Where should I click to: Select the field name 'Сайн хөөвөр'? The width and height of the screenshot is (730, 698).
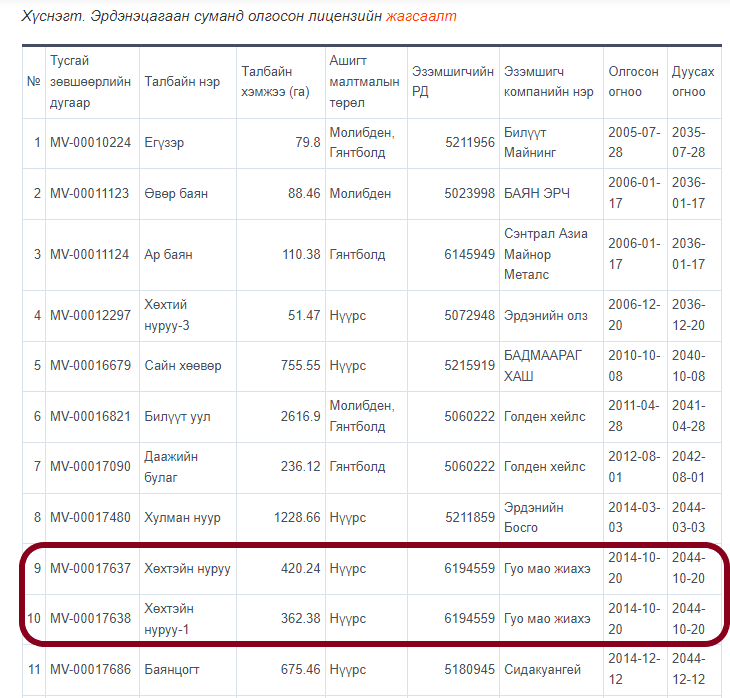point(182,366)
